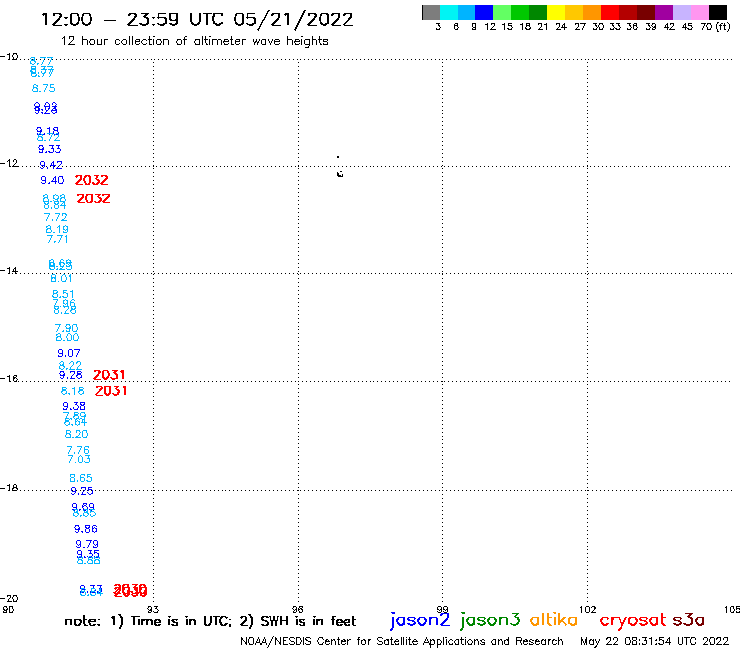Image resolution: width=740 pixels, height=650 pixels.
Task: Click the dark red 's3a' legend label
Action: tap(689, 620)
